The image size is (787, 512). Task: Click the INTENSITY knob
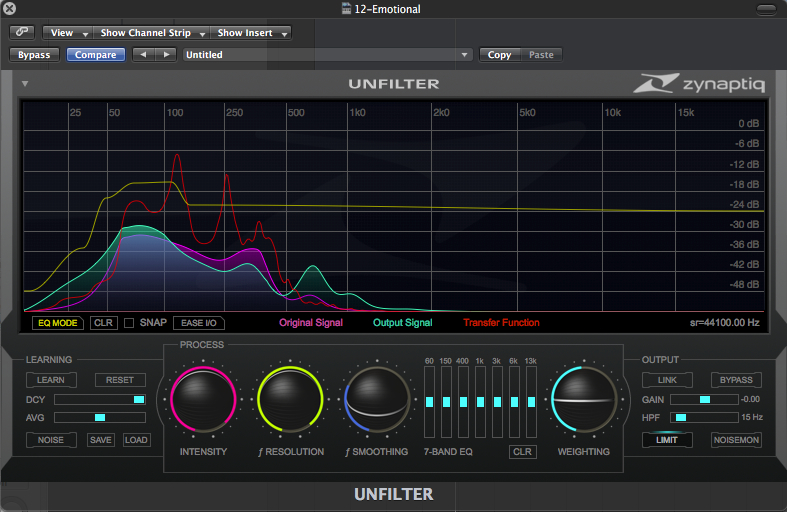click(203, 400)
